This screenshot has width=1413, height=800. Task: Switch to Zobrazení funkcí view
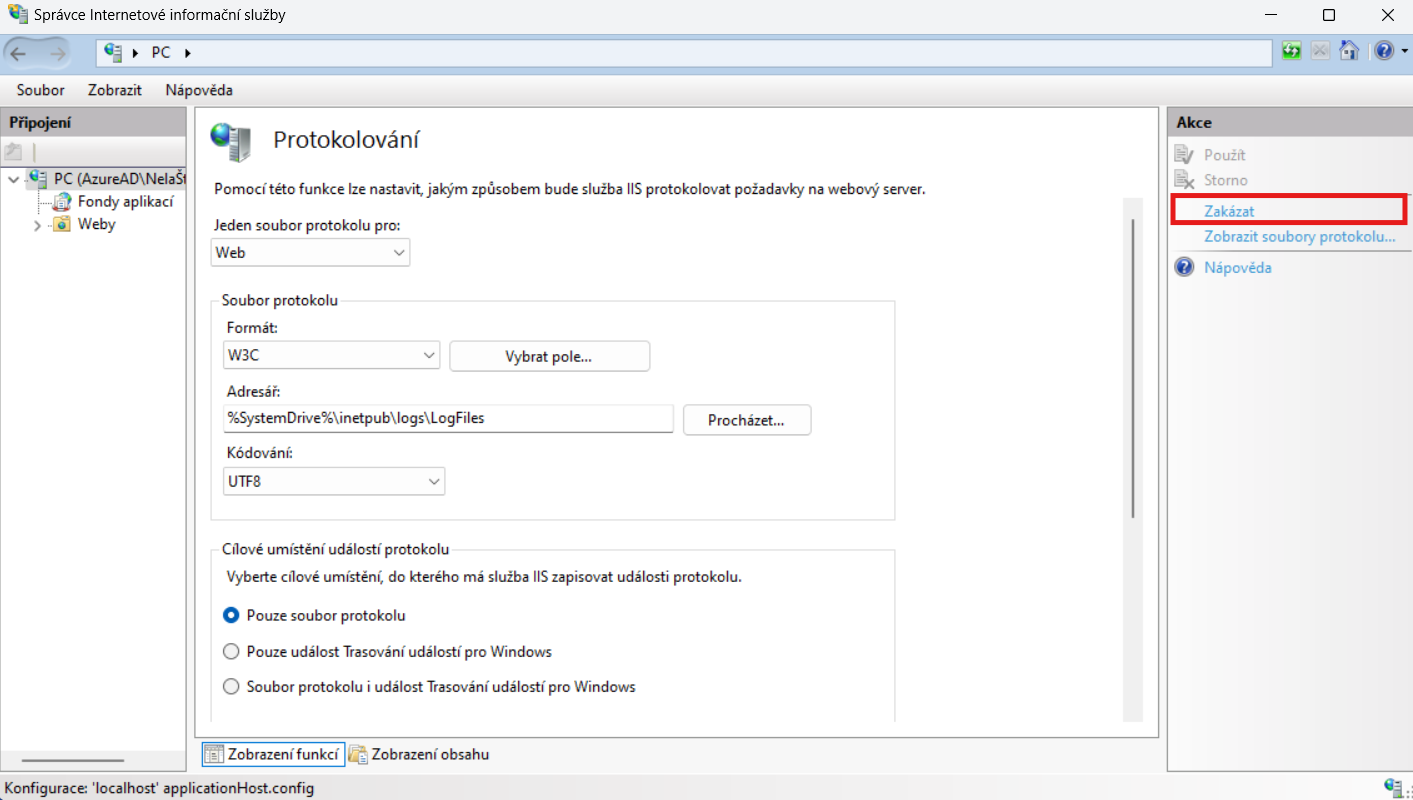274,754
